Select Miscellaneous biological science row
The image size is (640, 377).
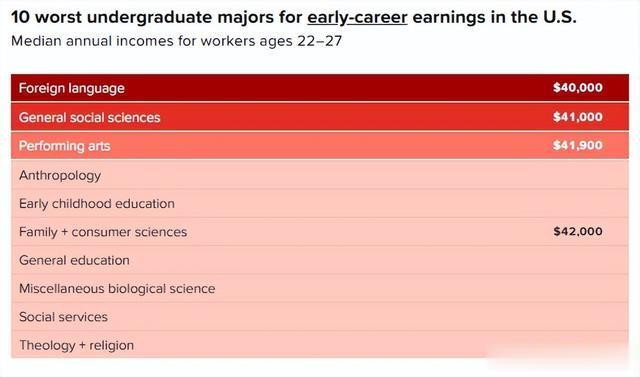tap(320, 288)
